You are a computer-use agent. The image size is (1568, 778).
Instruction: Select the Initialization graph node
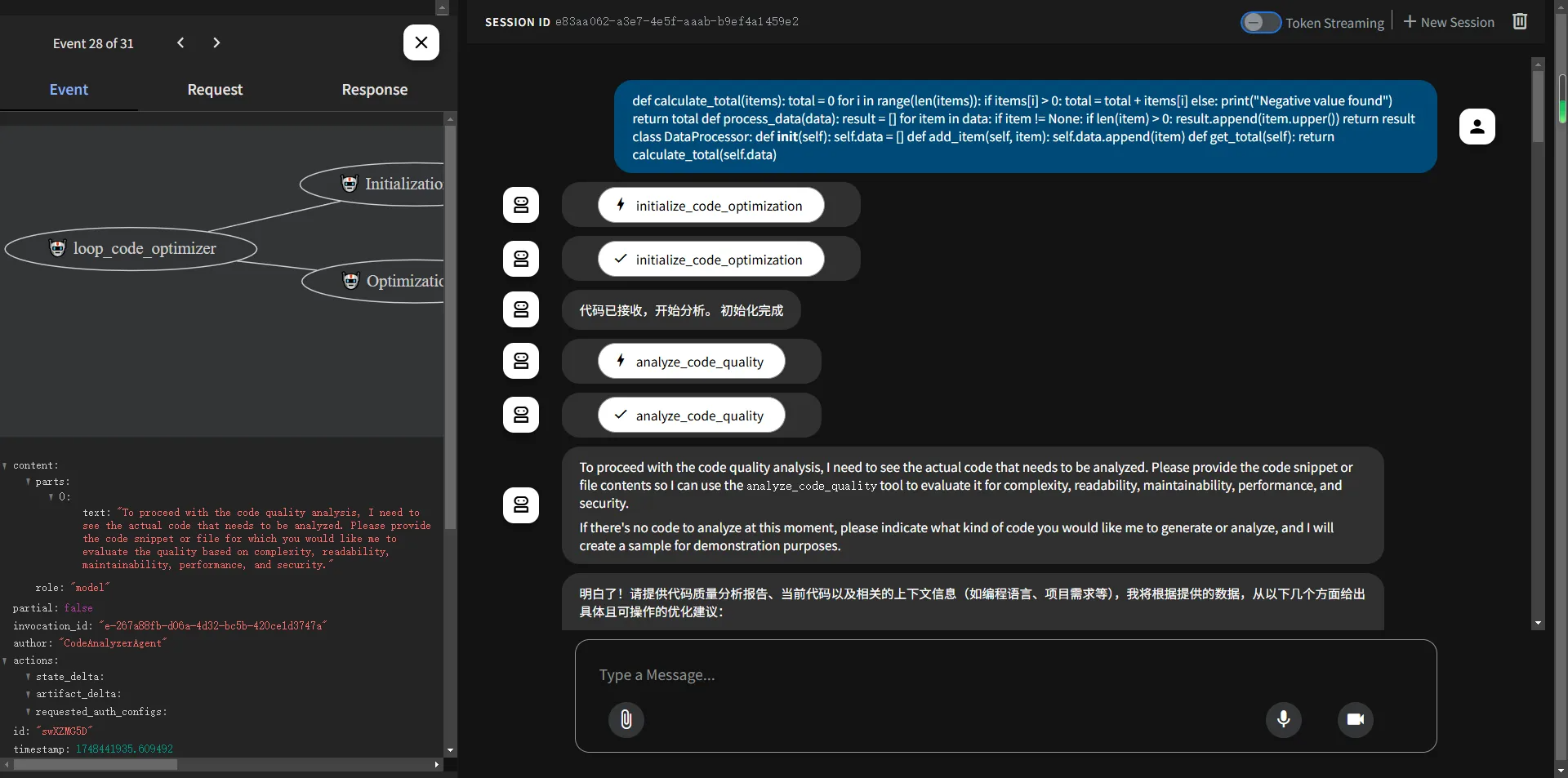pos(372,184)
